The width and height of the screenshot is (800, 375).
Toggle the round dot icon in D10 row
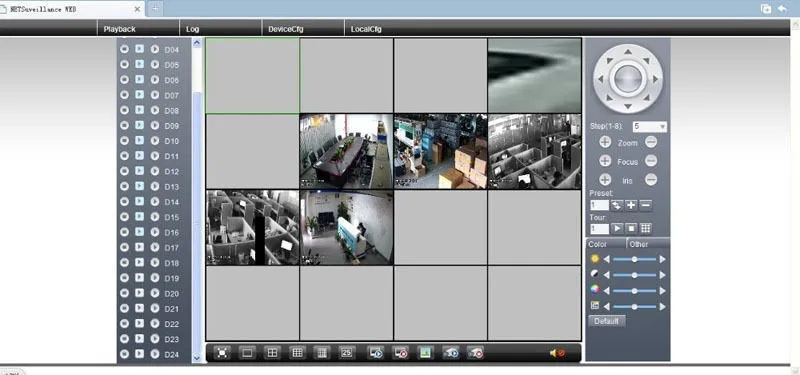pos(124,140)
